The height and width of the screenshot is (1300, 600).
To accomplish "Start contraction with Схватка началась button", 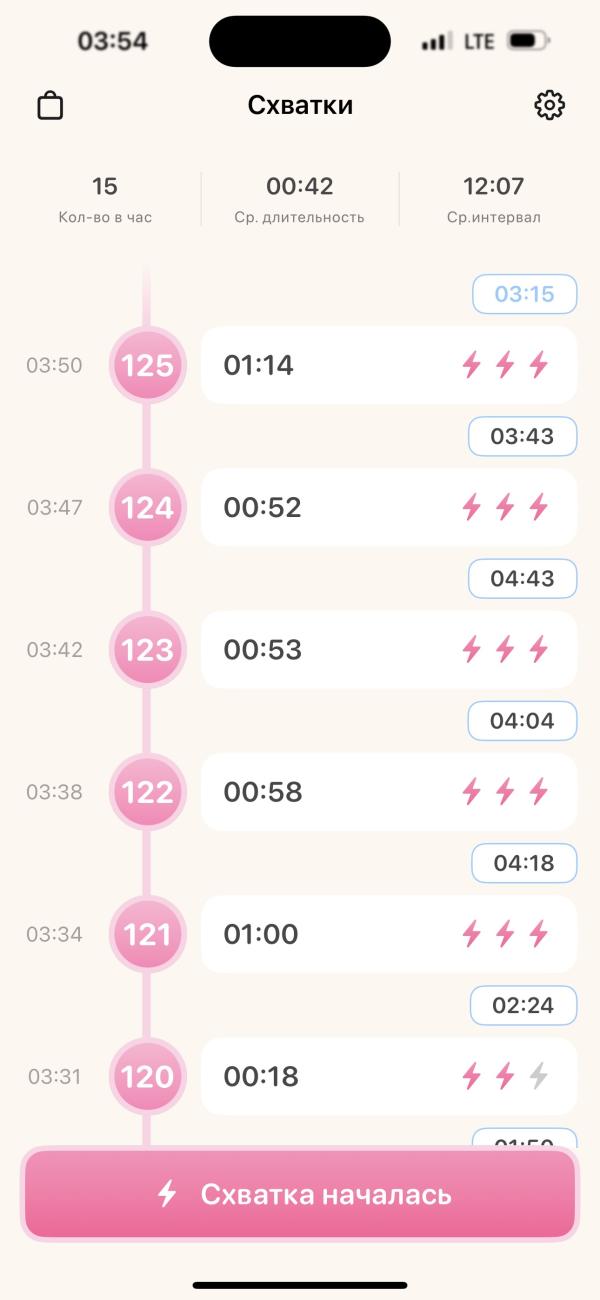I will click(300, 1194).
